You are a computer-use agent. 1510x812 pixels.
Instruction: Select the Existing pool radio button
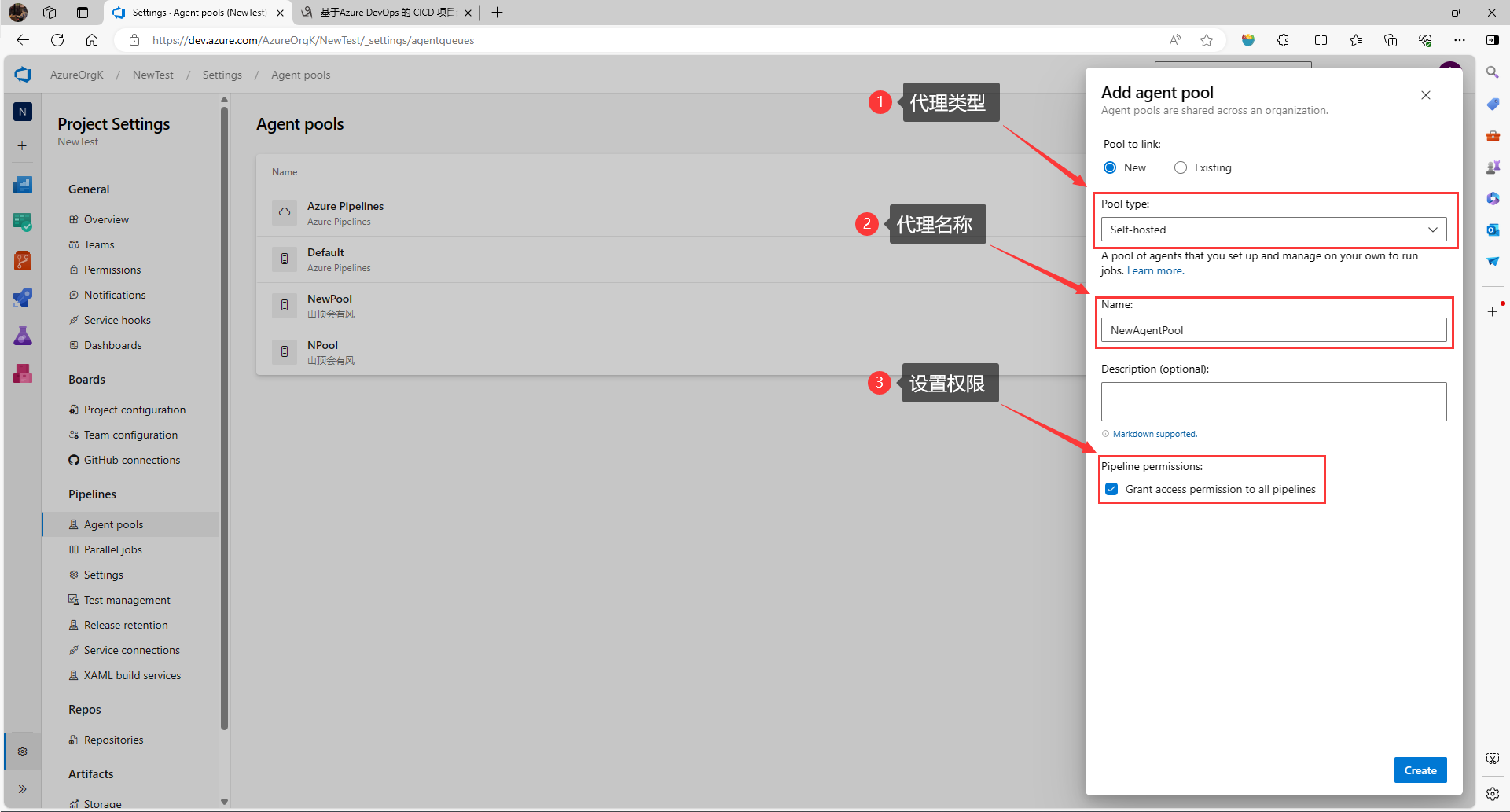click(x=1181, y=167)
